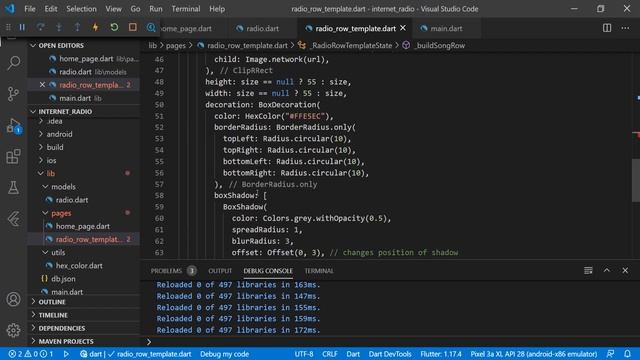Open the Extensions view icon
This screenshot has height=360, width=640.
tap(13, 156)
